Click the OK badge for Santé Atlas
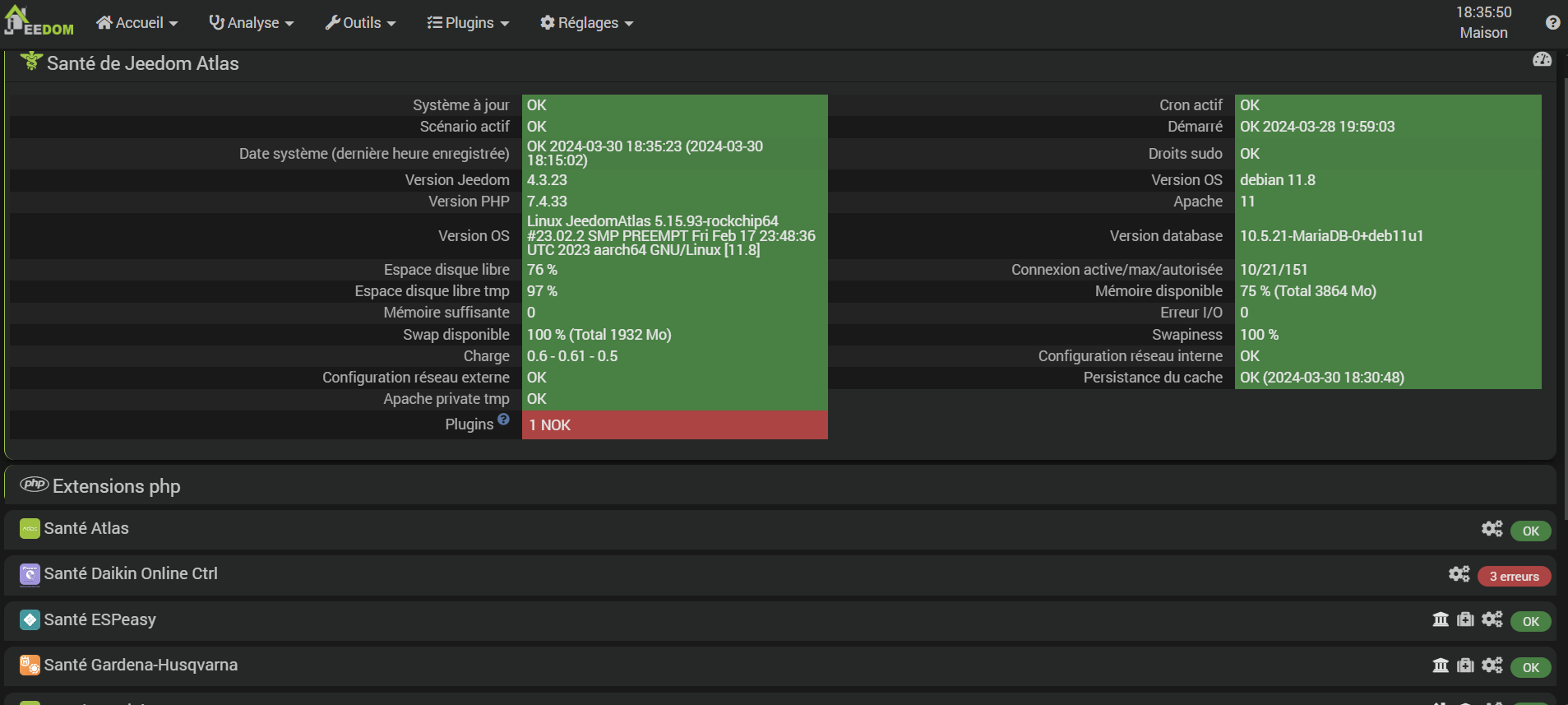This screenshot has height=705, width=1568. pos(1530,531)
